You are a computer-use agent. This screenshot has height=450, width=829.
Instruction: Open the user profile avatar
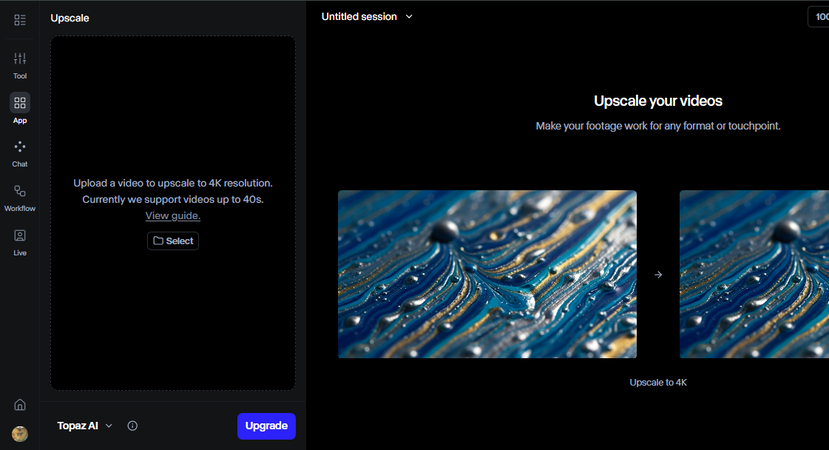(x=20, y=434)
